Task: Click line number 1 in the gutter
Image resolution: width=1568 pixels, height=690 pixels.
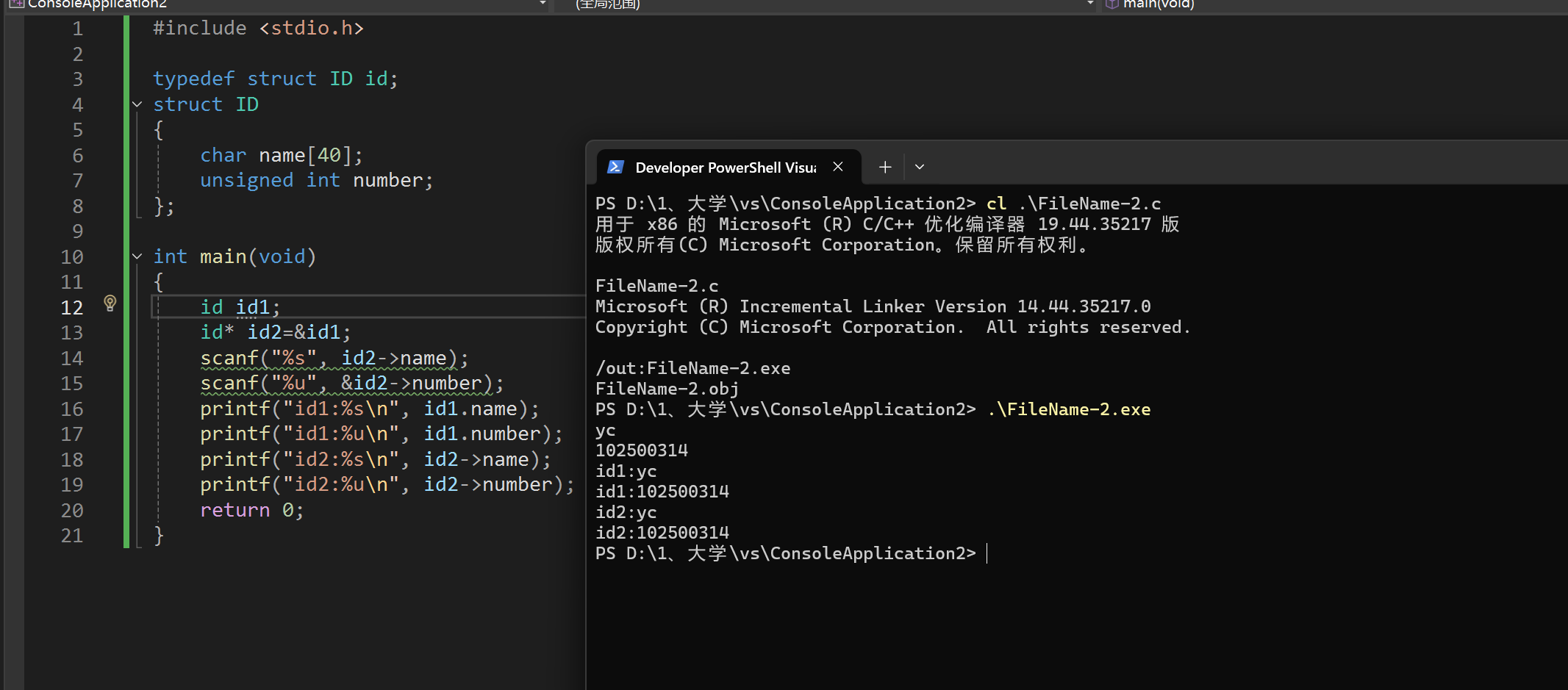Action: 78,29
